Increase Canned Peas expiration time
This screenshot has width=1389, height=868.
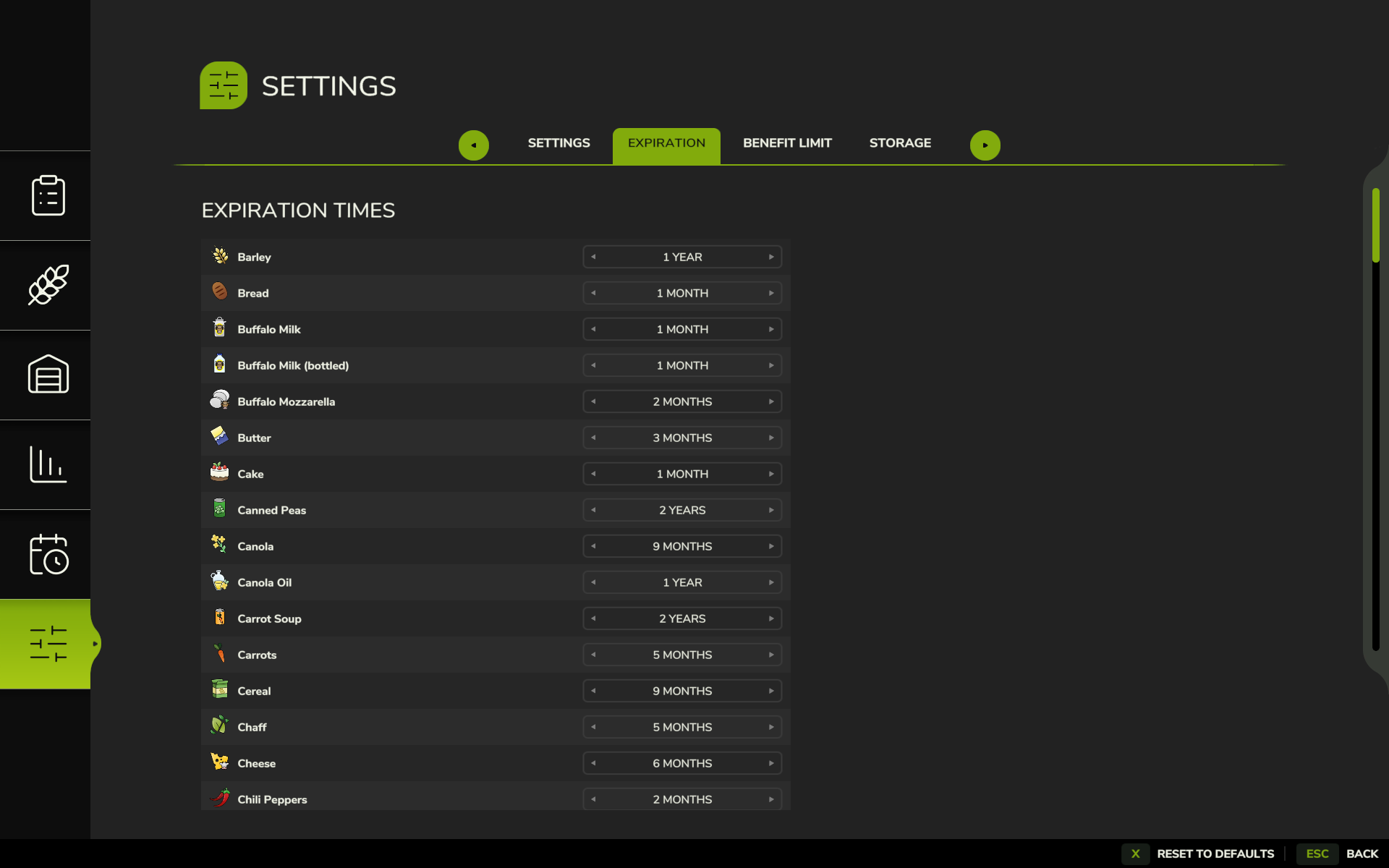tap(771, 510)
